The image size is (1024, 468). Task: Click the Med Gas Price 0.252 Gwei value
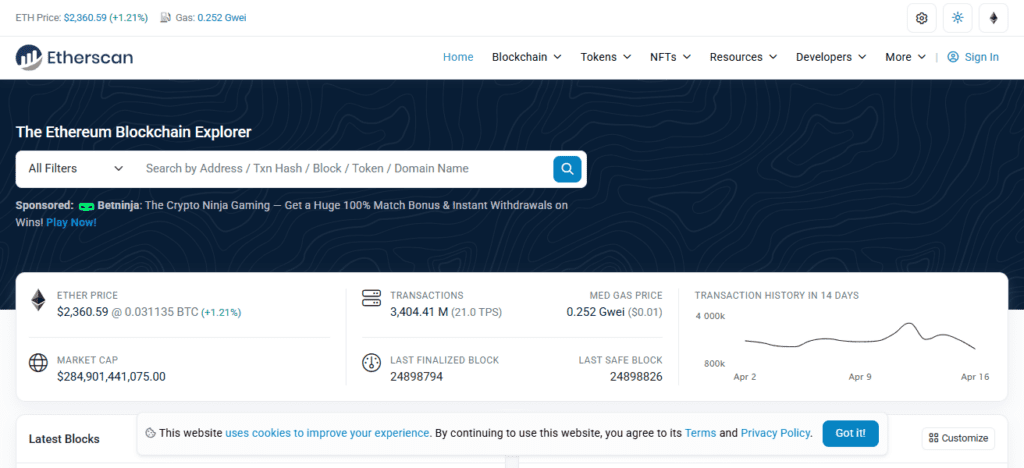[596, 312]
